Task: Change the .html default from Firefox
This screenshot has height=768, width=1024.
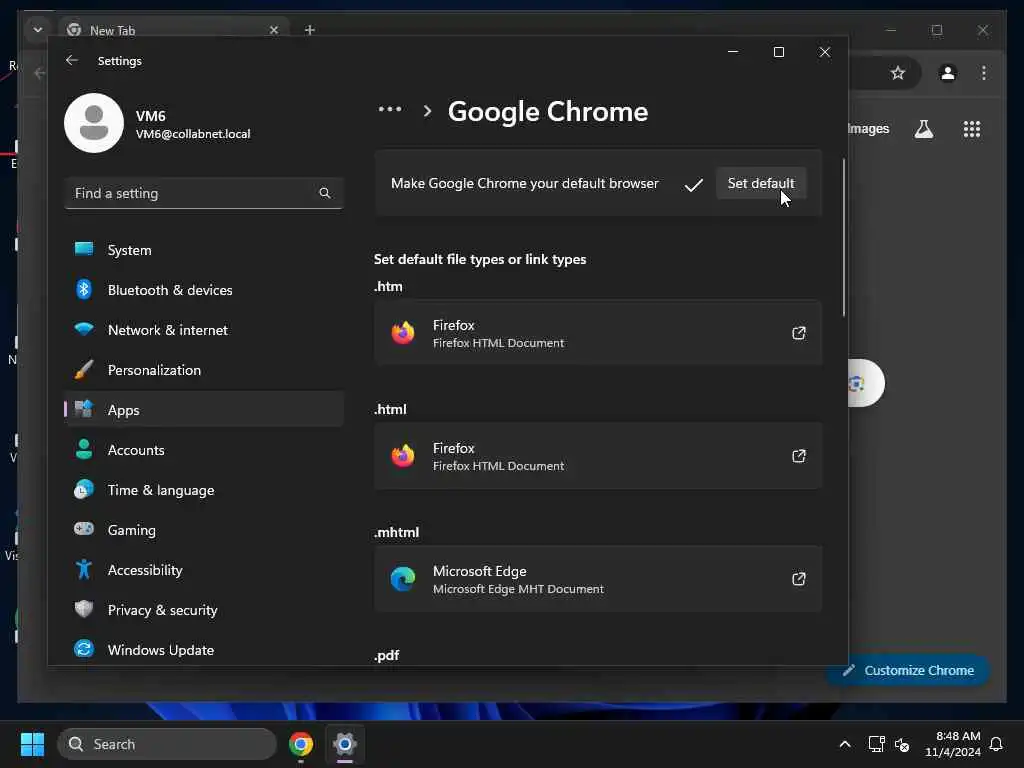Action: [598, 456]
